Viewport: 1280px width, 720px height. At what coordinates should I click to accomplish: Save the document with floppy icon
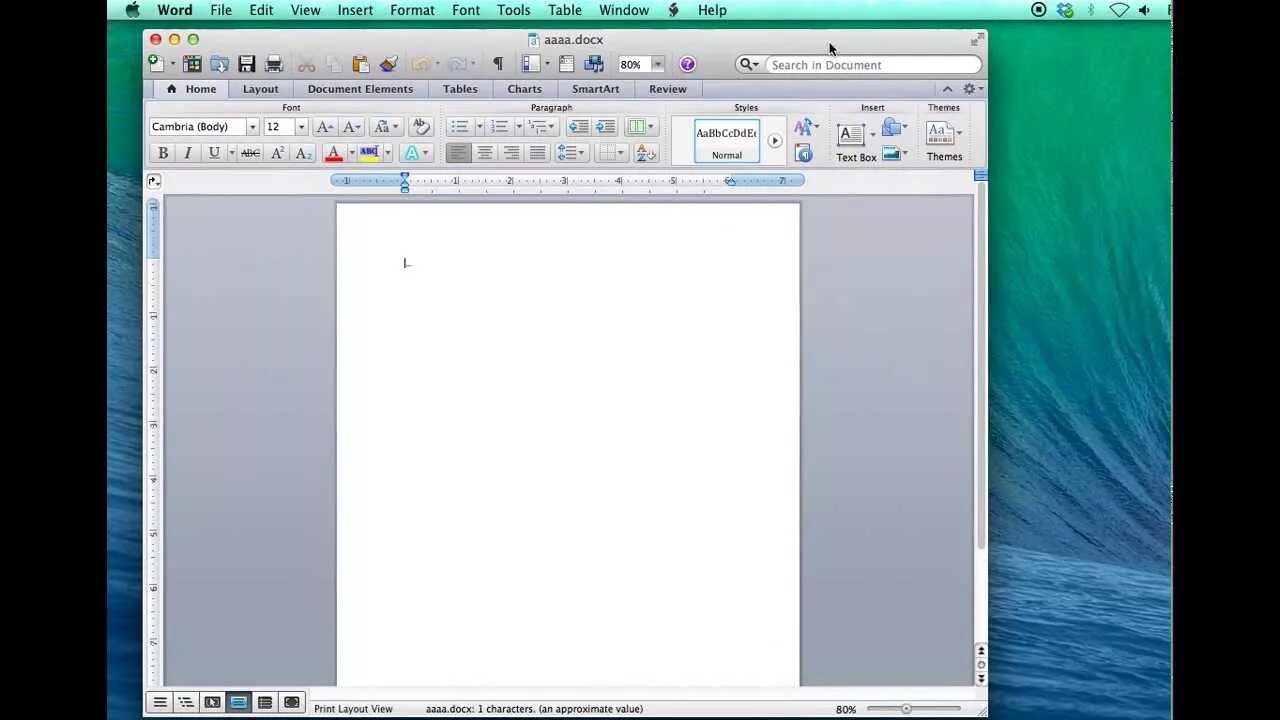coord(246,64)
